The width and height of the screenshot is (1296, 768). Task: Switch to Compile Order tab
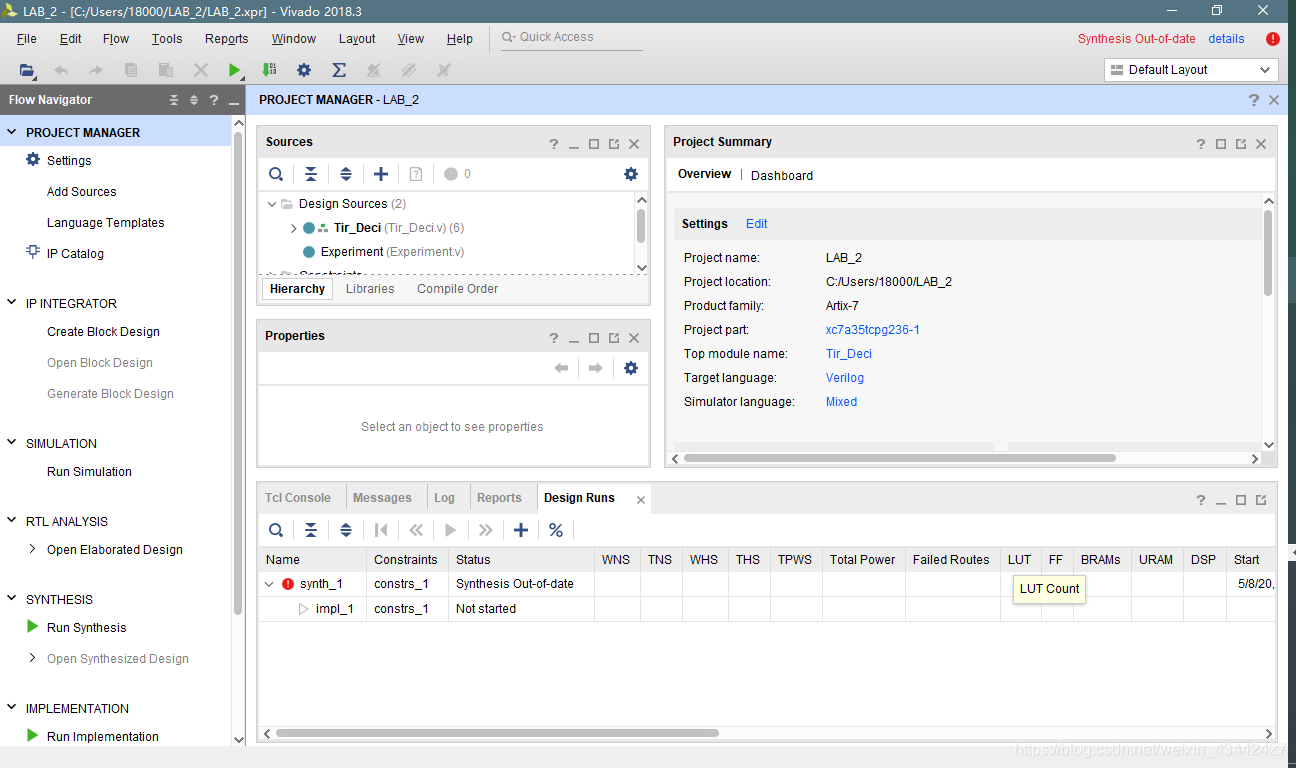click(458, 289)
